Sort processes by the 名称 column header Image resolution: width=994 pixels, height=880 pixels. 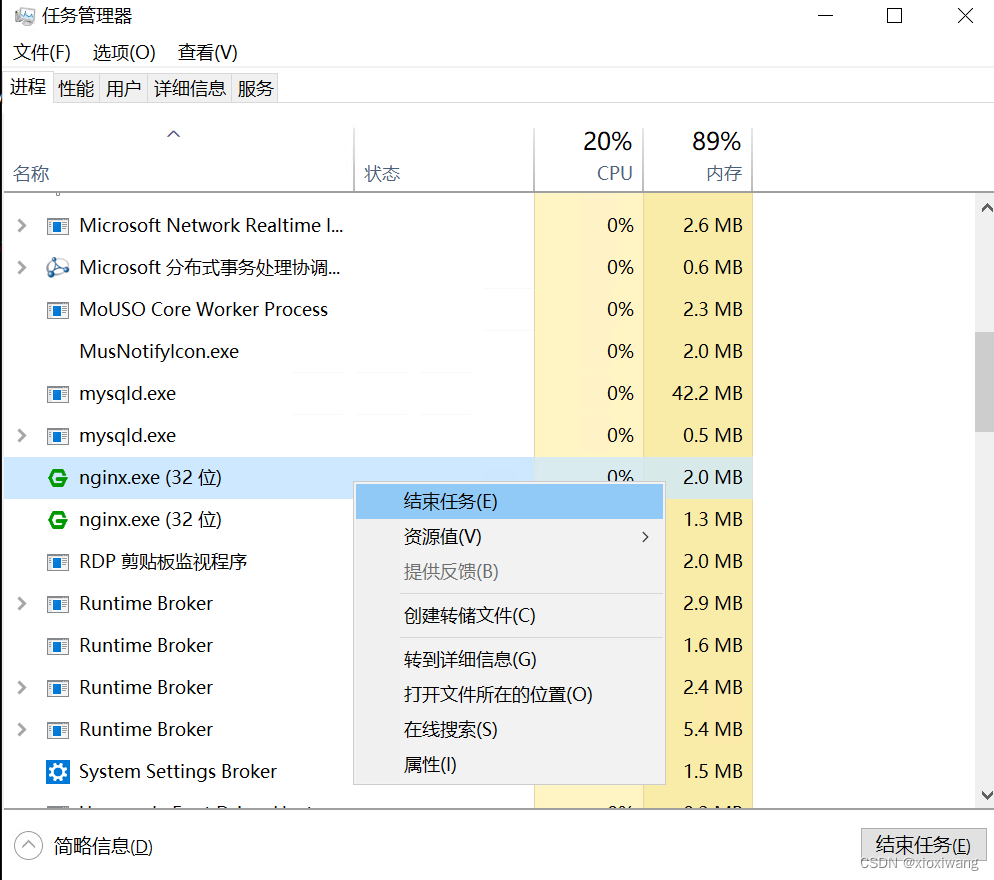click(179, 159)
